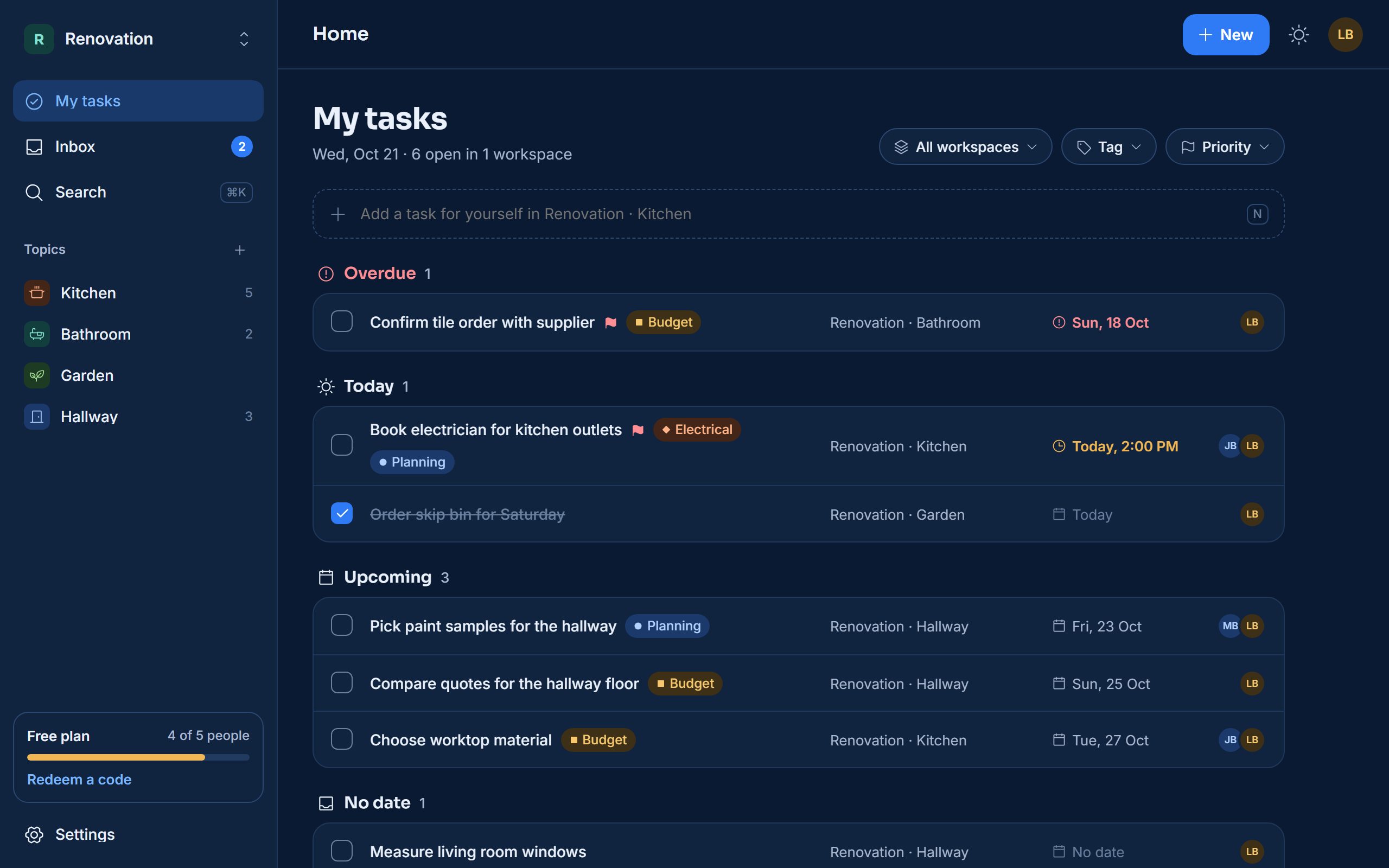This screenshot has width=1389, height=868.
Task: Click the plus icon next to Topics
Action: pos(240,250)
